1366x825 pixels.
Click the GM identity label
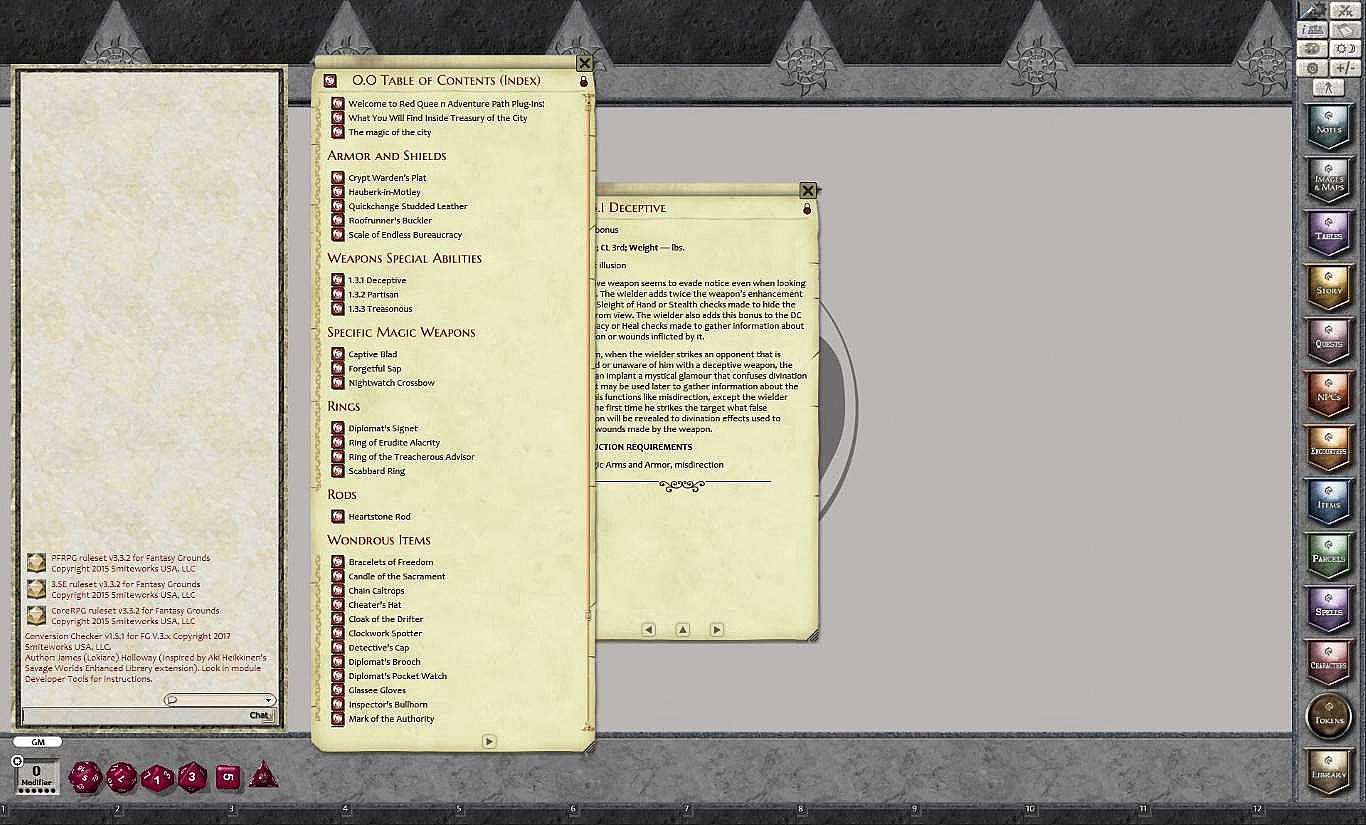tap(37, 742)
